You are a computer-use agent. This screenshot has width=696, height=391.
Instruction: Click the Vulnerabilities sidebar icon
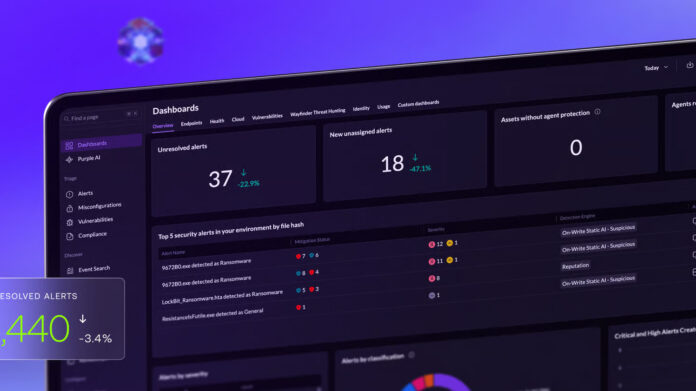pyautogui.click(x=70, y=222)
